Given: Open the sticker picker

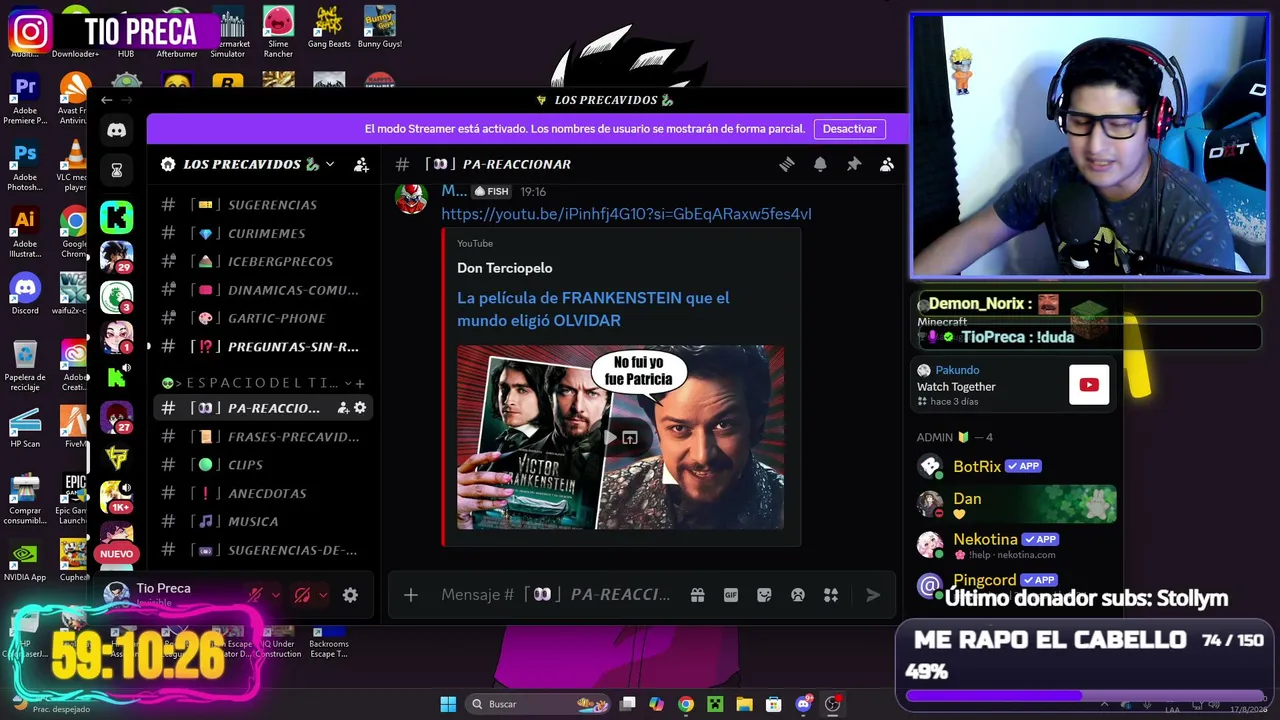Looking at the screenshot, I should click(x=764, y=595).
